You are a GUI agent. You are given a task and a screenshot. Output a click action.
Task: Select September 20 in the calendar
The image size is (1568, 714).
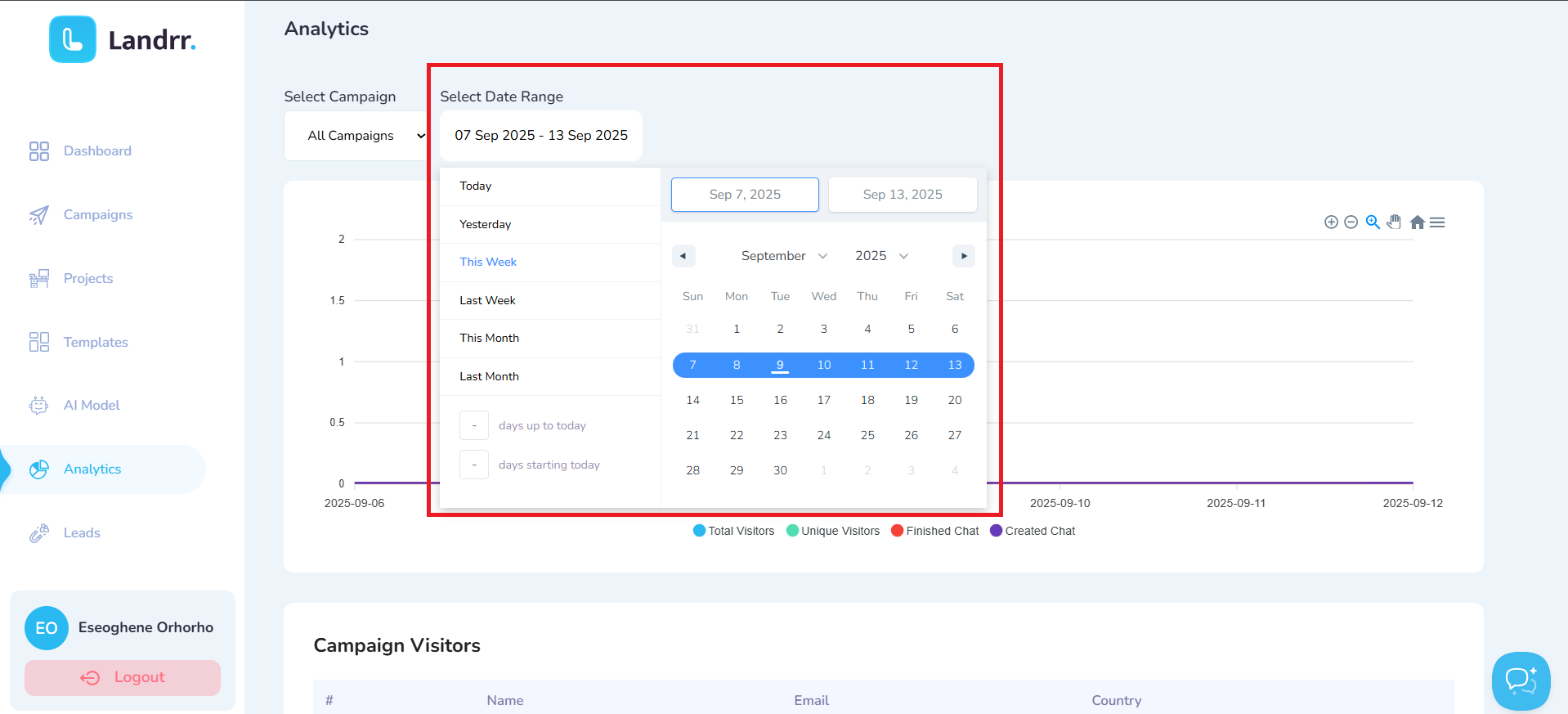(955, 400)
